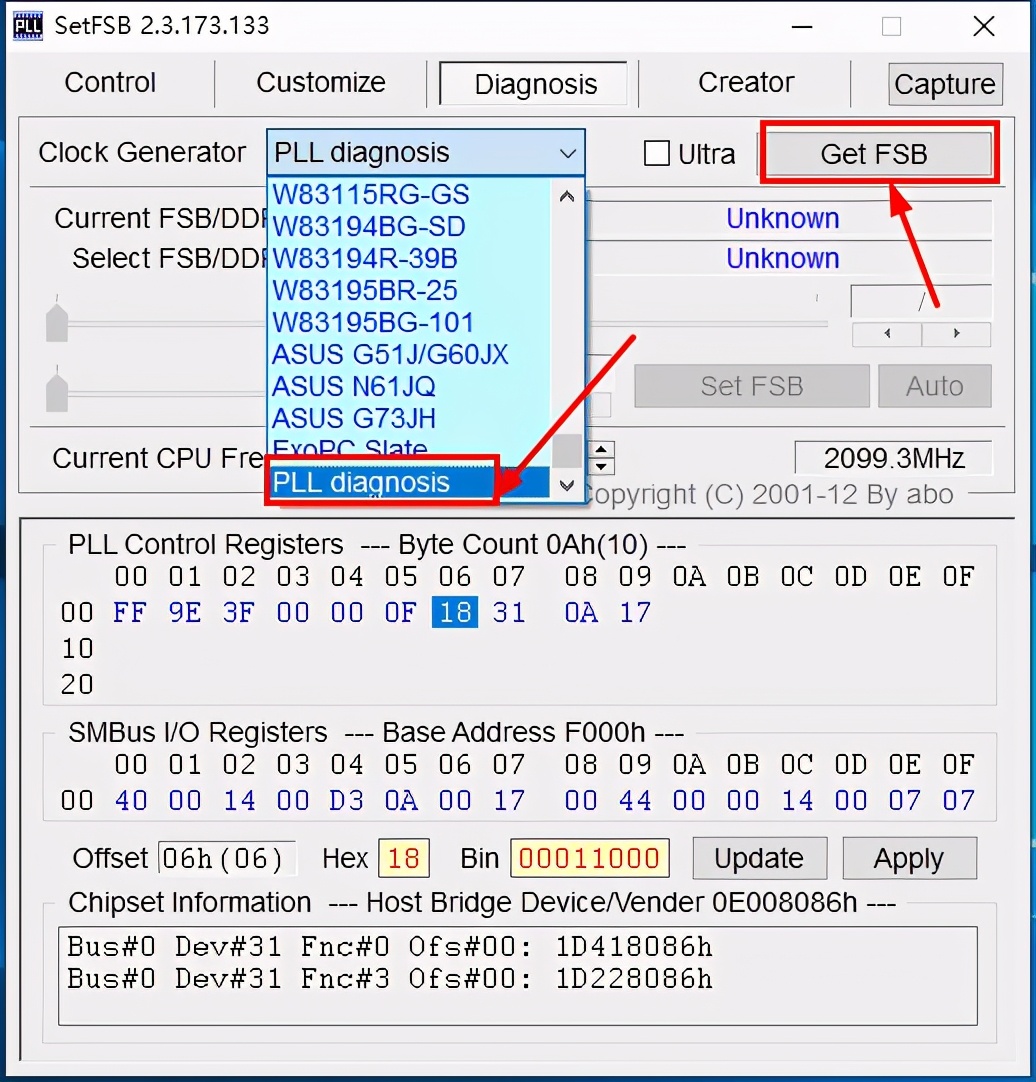
Task: Click the Get FSB button
Action: [877, 152]
